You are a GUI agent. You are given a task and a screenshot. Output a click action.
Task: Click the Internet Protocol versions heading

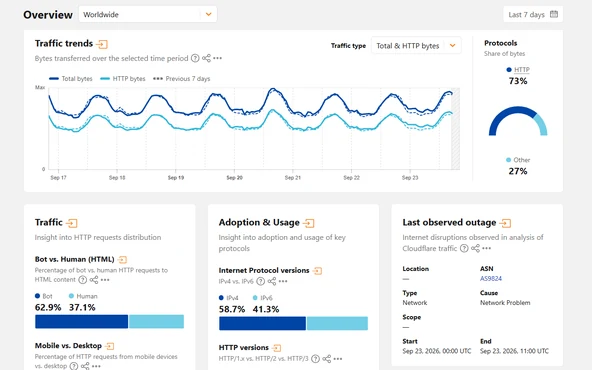264,270
